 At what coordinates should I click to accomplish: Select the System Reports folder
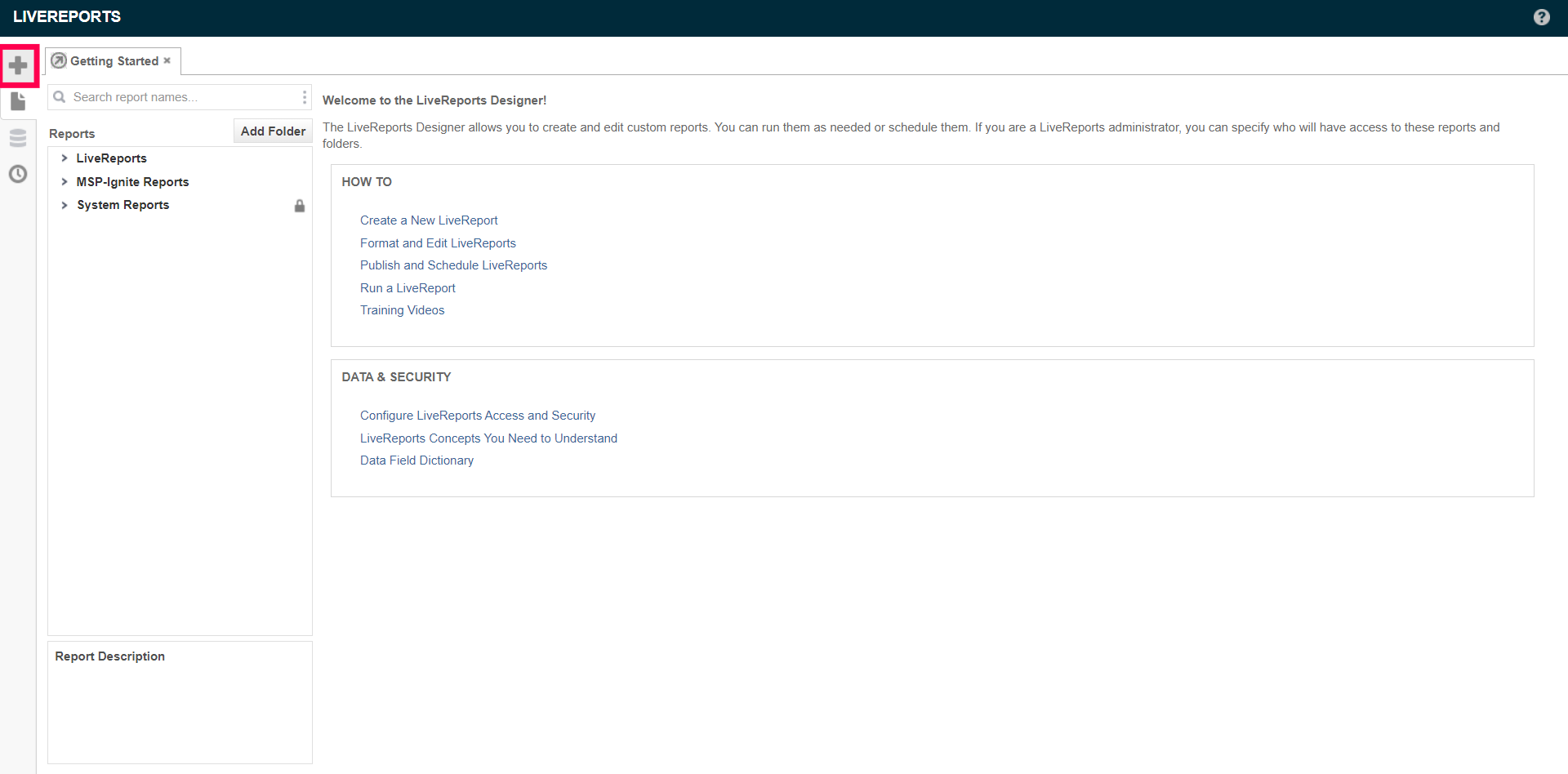click(x=123, y=205)
